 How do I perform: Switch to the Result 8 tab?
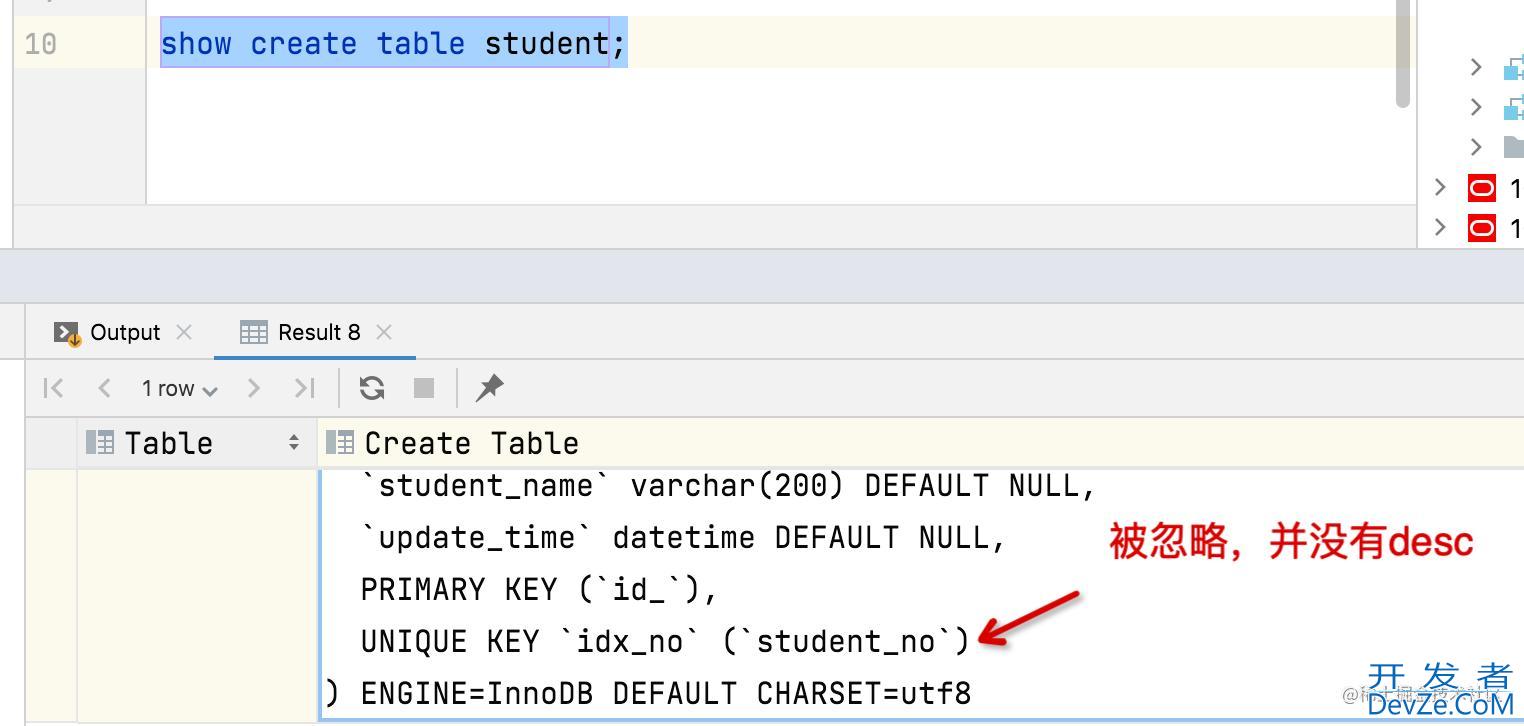(x=315, y=332)
